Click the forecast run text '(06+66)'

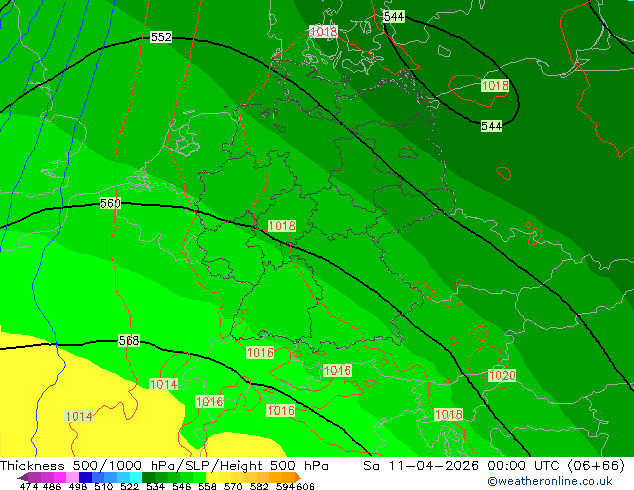pos(596,466)
